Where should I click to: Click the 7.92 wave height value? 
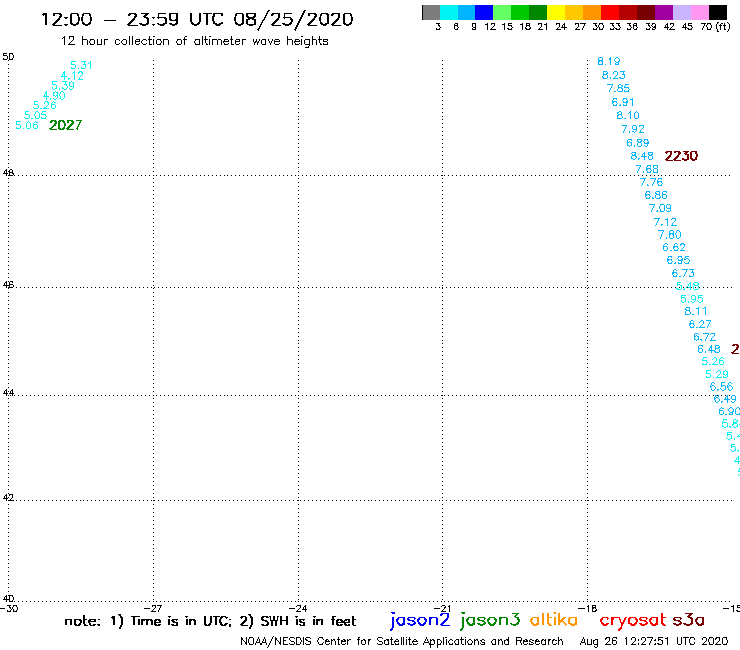pos(633,129)
